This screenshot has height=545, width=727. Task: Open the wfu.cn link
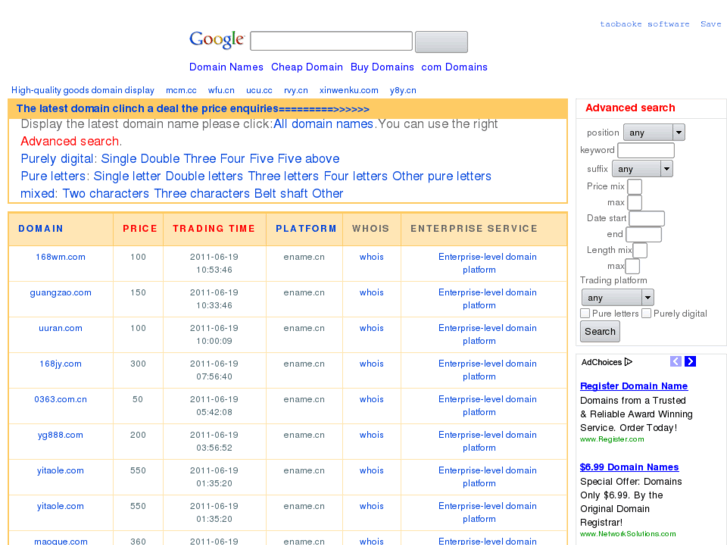[x=221, y=90]
